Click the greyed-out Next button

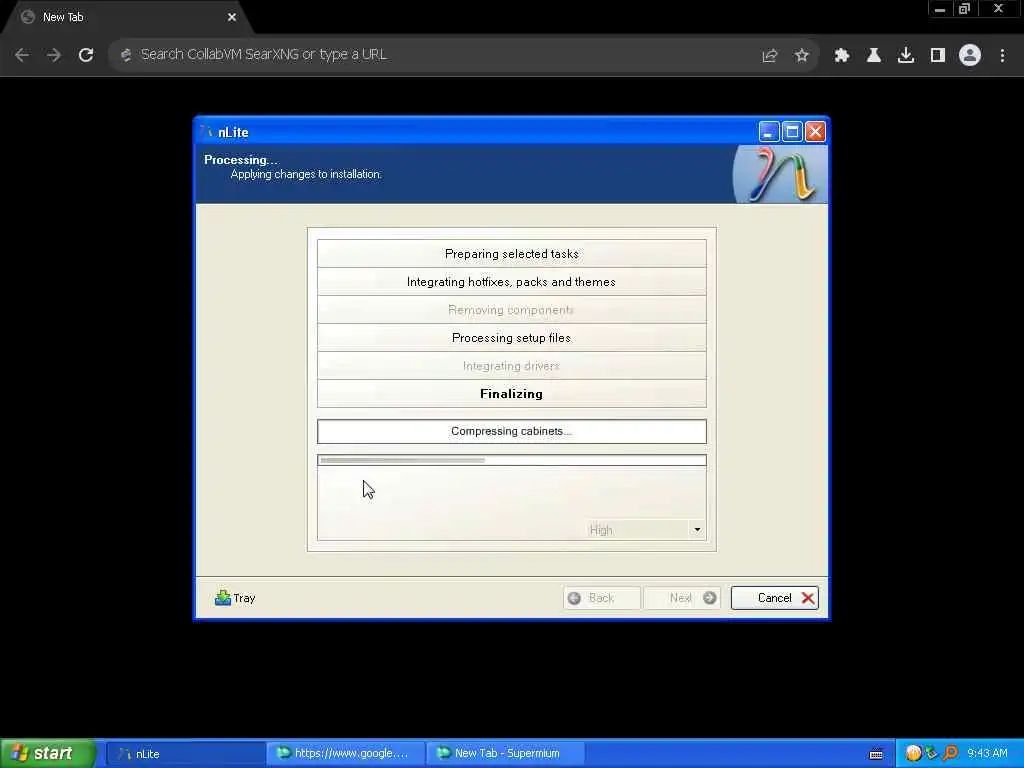(682, 598)
